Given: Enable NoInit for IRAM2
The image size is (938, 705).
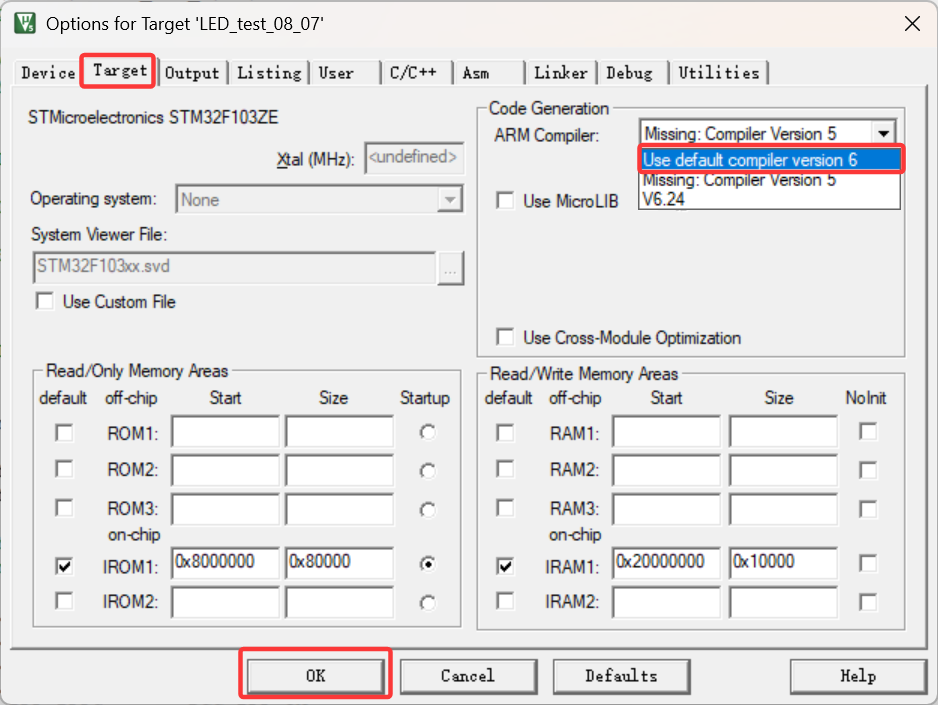Looking at the screenshot, I should pyautogui.click(x=868, y=602).
